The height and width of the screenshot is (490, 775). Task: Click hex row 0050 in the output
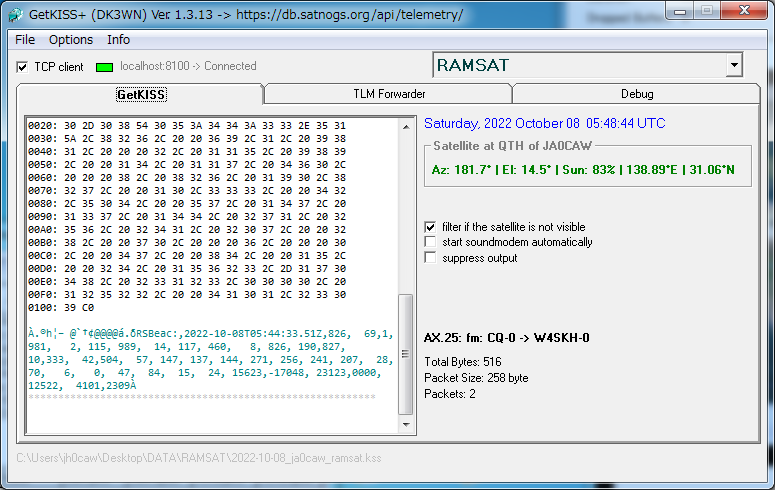pyautogui.click(x=187, y=165)
